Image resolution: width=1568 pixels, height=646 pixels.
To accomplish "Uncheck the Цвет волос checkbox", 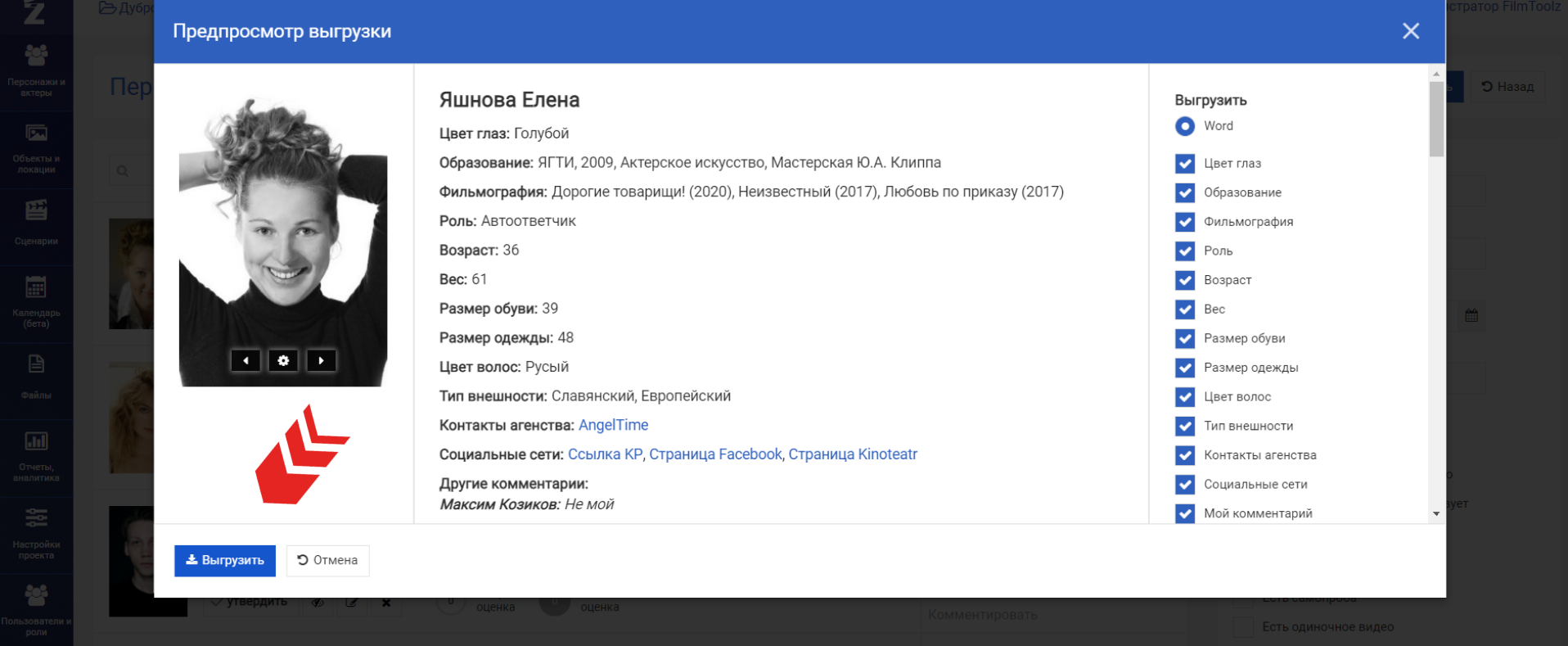I will pyautogui.click(x=1185, y=397).
